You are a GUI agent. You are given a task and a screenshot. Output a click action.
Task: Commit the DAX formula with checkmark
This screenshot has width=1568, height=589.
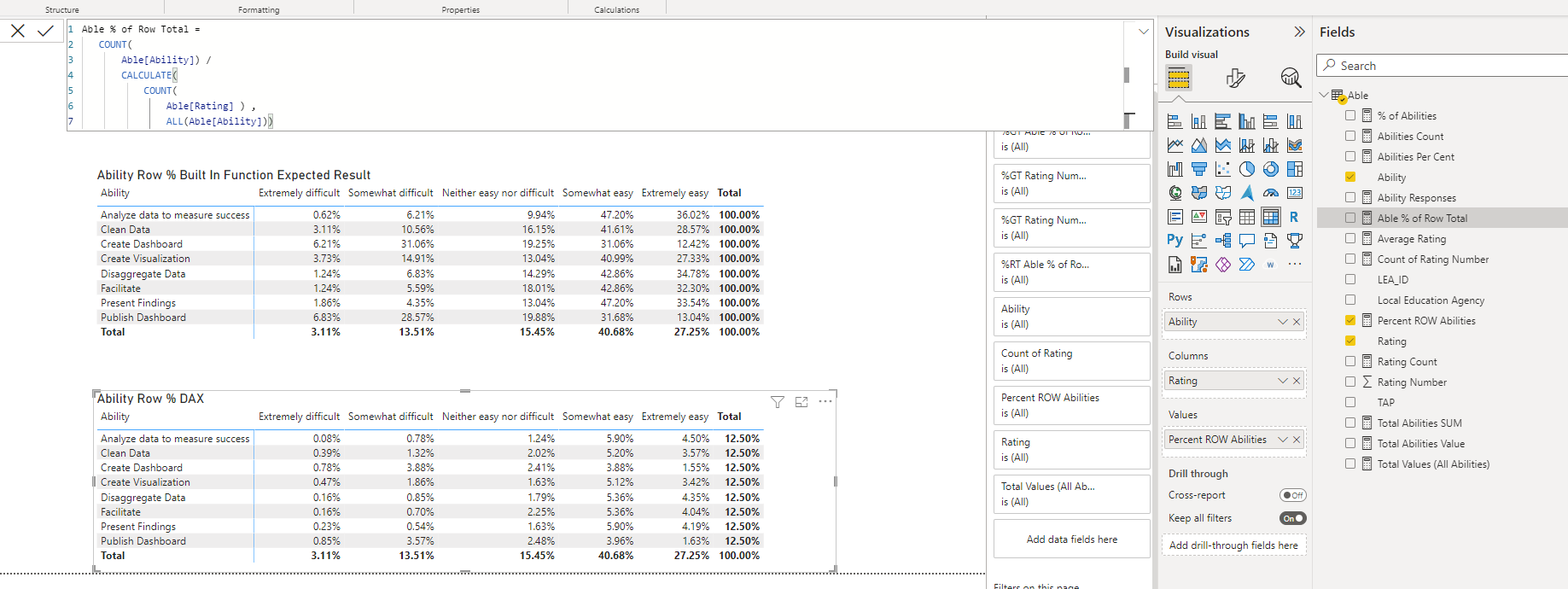(45, 31)
